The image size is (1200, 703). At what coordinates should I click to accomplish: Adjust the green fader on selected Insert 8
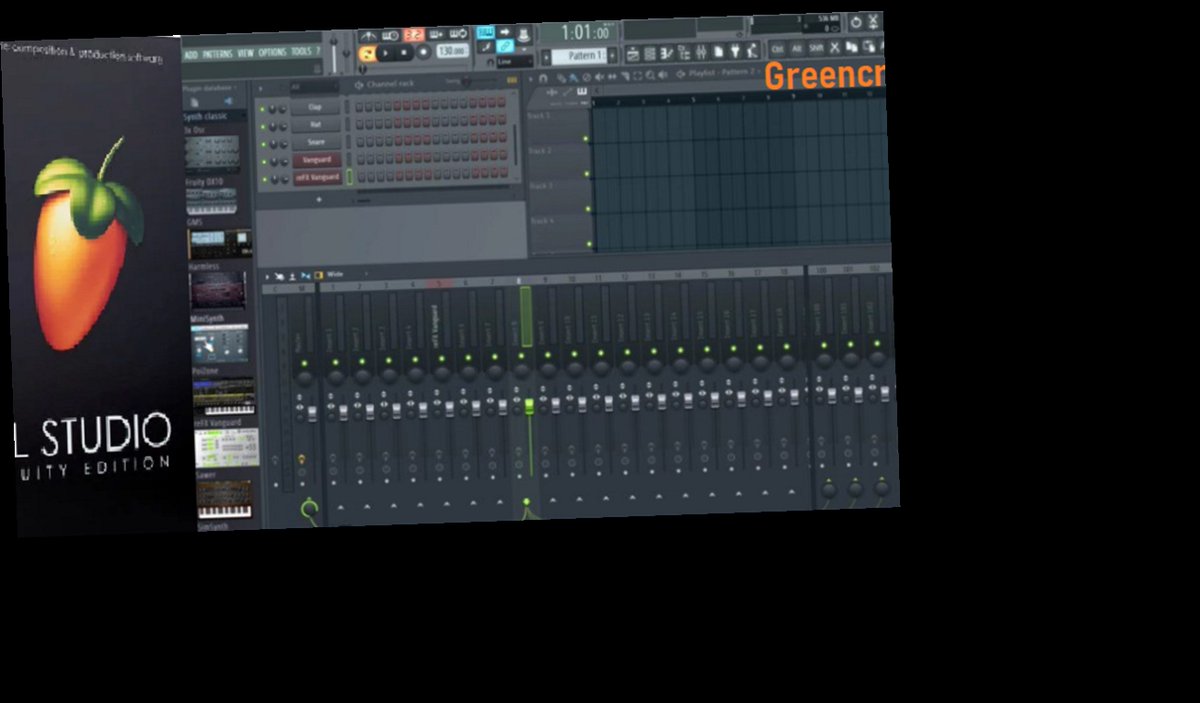(528, 406)
